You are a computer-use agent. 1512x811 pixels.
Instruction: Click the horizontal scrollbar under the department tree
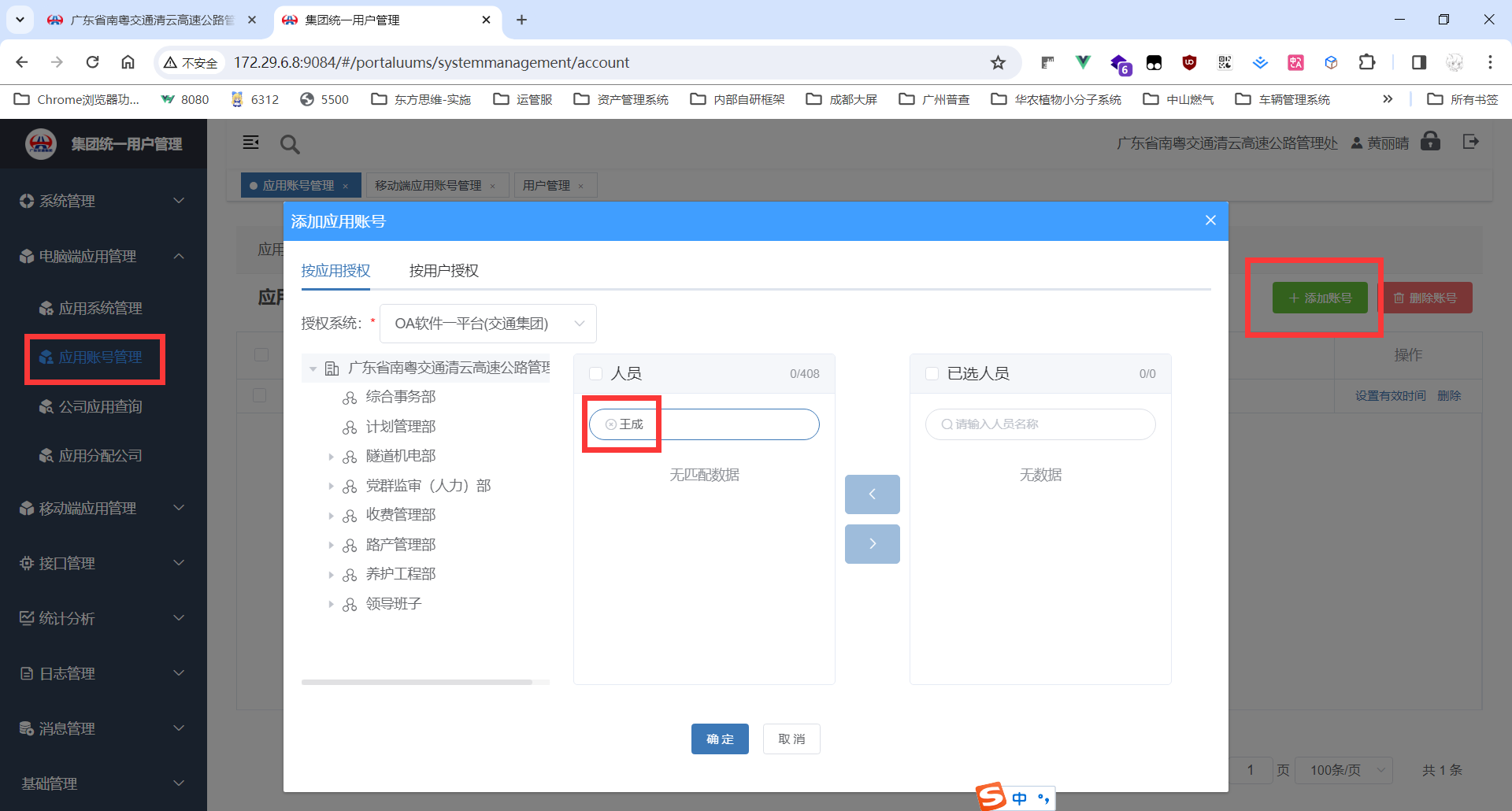coord(417,682)
